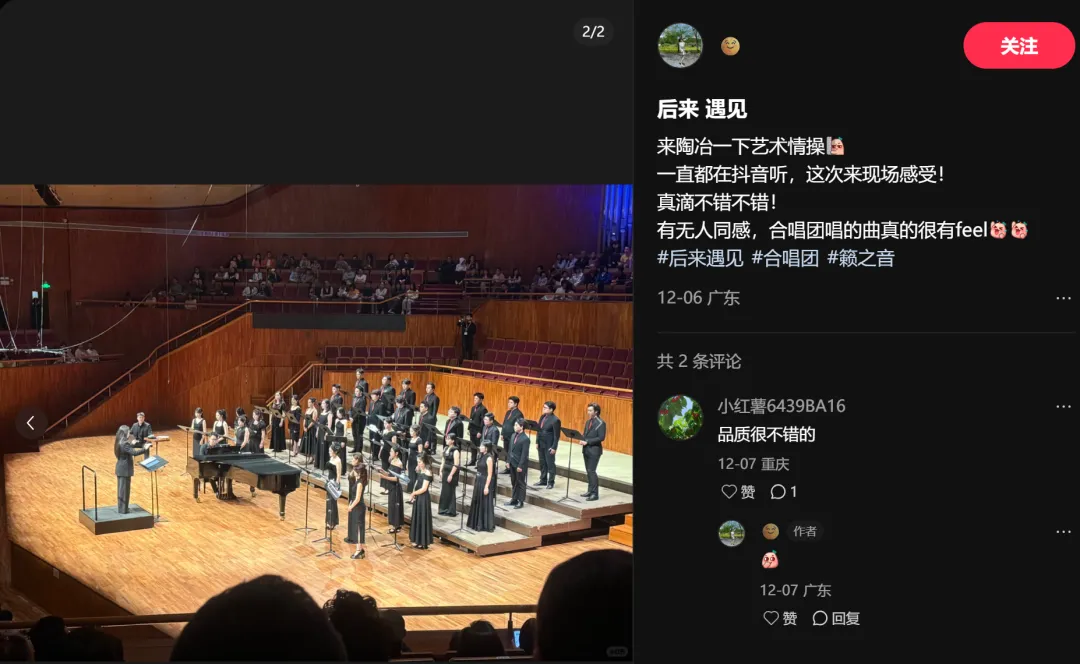Reply to author's comment with 回复
The image size is (1080, 664).
tap(836, 618)
